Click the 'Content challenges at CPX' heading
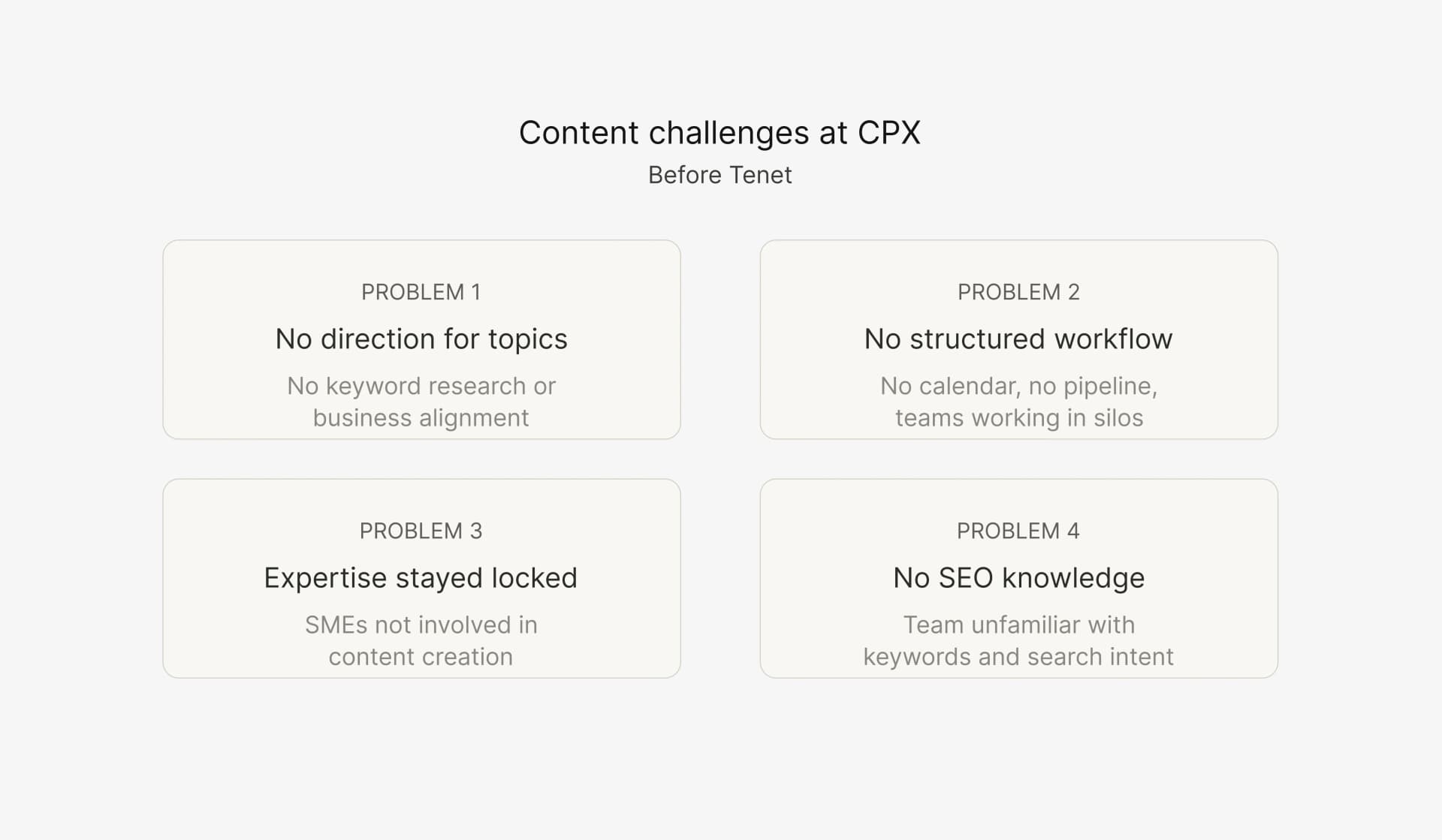 pyautogui.click(x=719, y=134)
